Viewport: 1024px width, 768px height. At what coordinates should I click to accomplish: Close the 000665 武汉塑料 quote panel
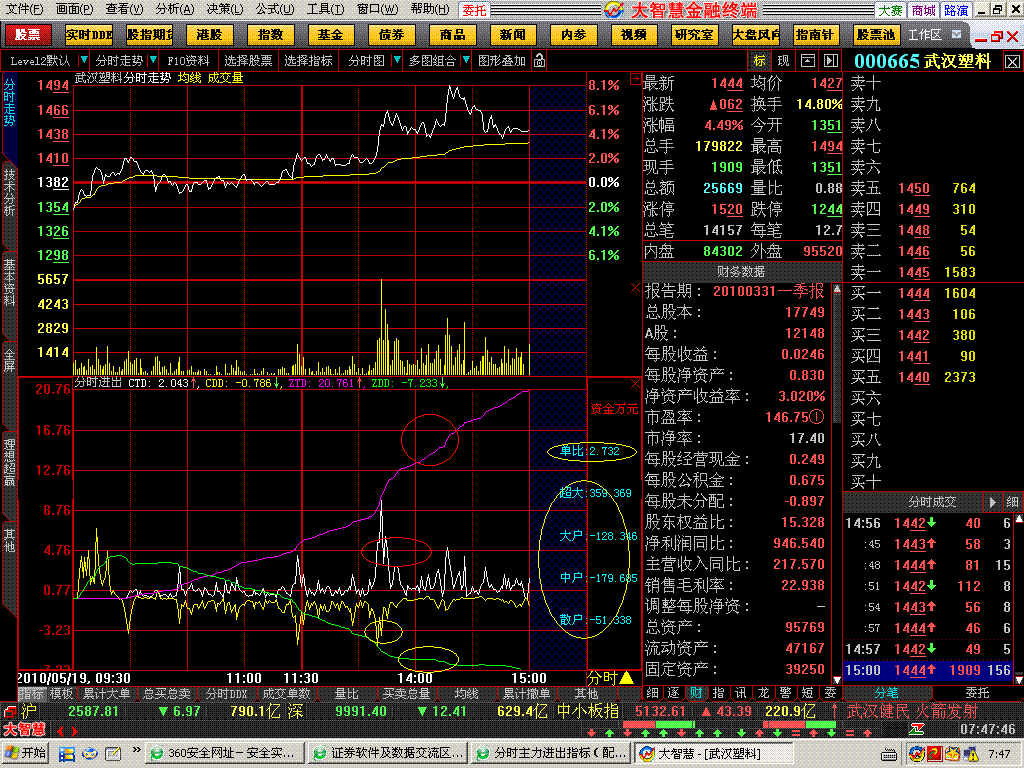[1012, 61]
